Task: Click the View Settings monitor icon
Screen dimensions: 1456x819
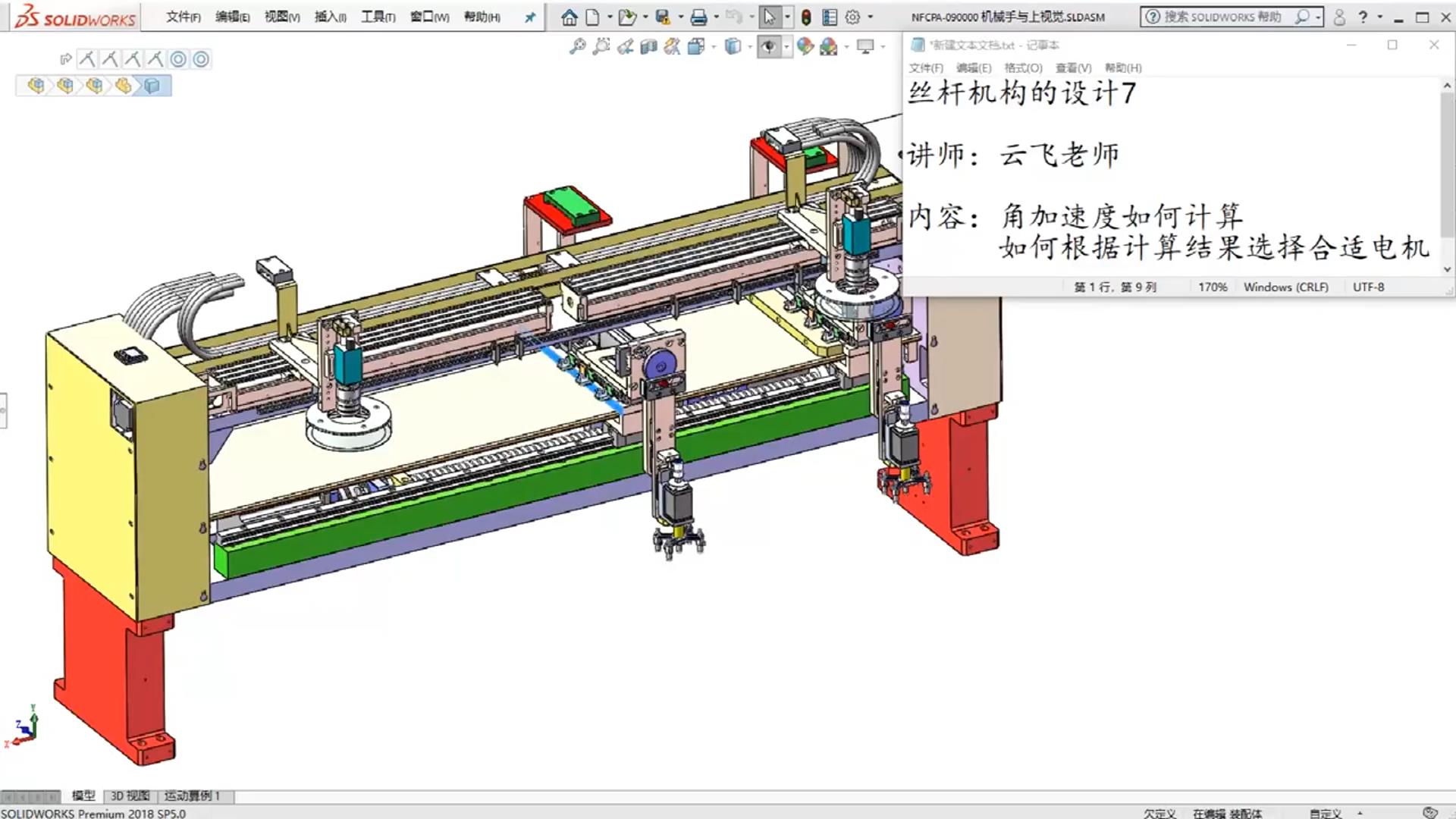Action: (x=865, y=46)
